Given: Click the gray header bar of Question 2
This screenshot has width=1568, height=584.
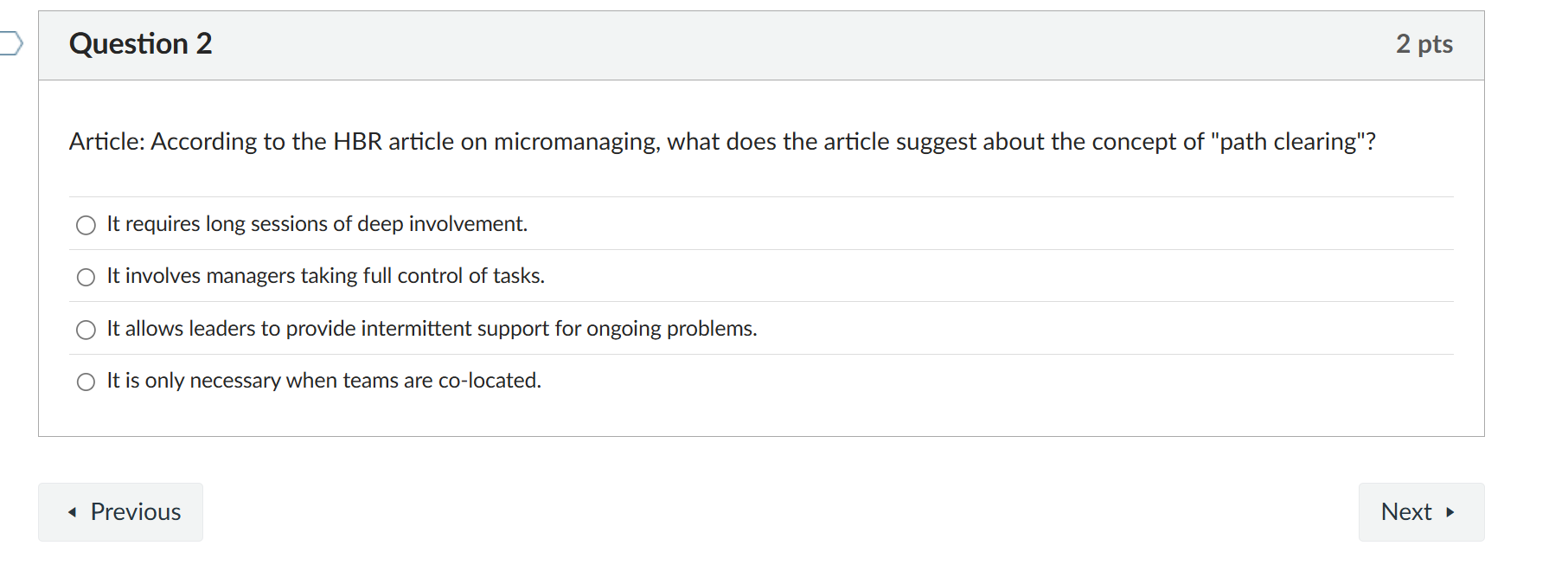Looking at the screenshot, I should [761, 44].
